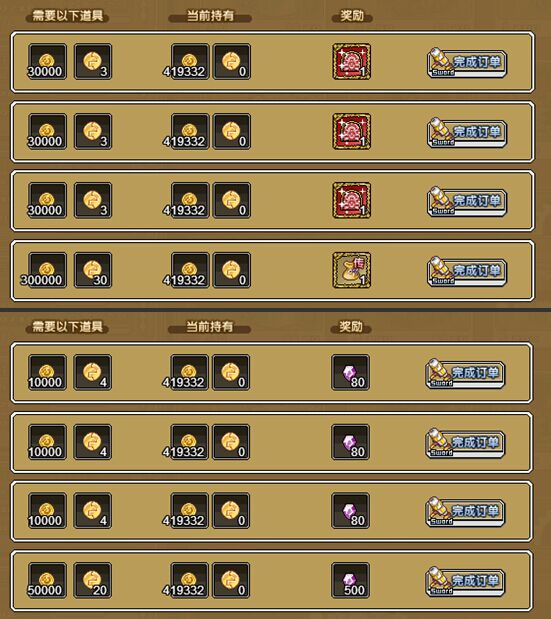The image size is (551, 619).
Task: Click the 300000 gold coin requirement icon
Action: pyautogui.click(x=47, y=270)
